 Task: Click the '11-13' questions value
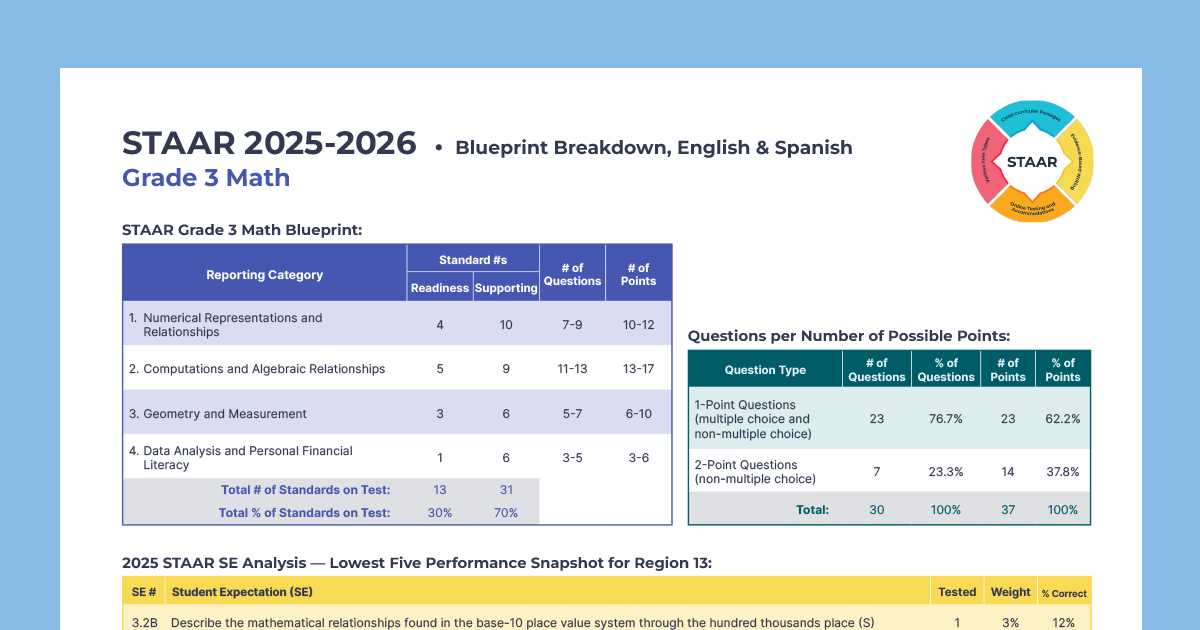pyautogui.click(x=572, y=369)
